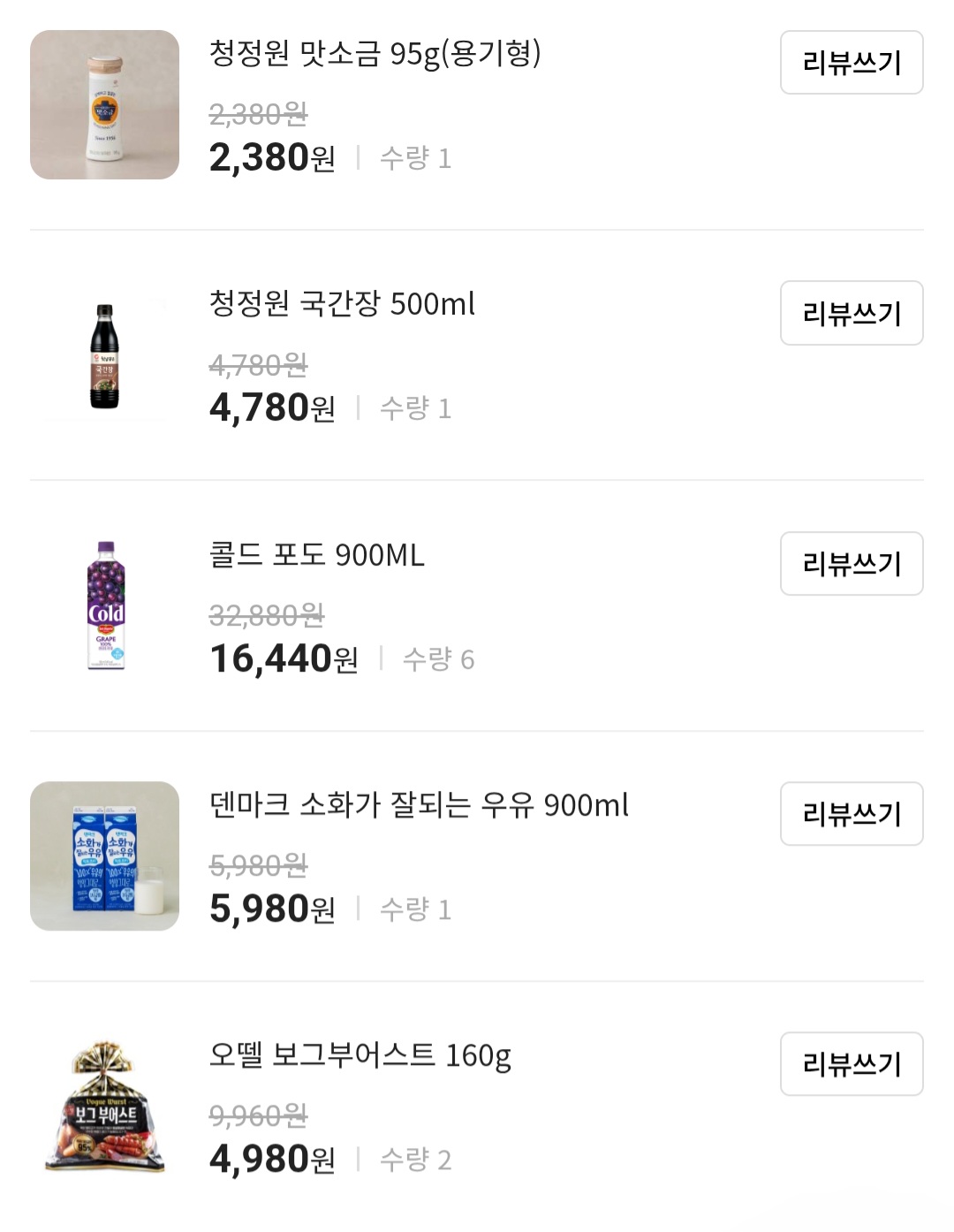Click the struck-through 32,880원 original price
Image resolution: width=954 pixels, height=1232 pixels.
pos(267,615)
